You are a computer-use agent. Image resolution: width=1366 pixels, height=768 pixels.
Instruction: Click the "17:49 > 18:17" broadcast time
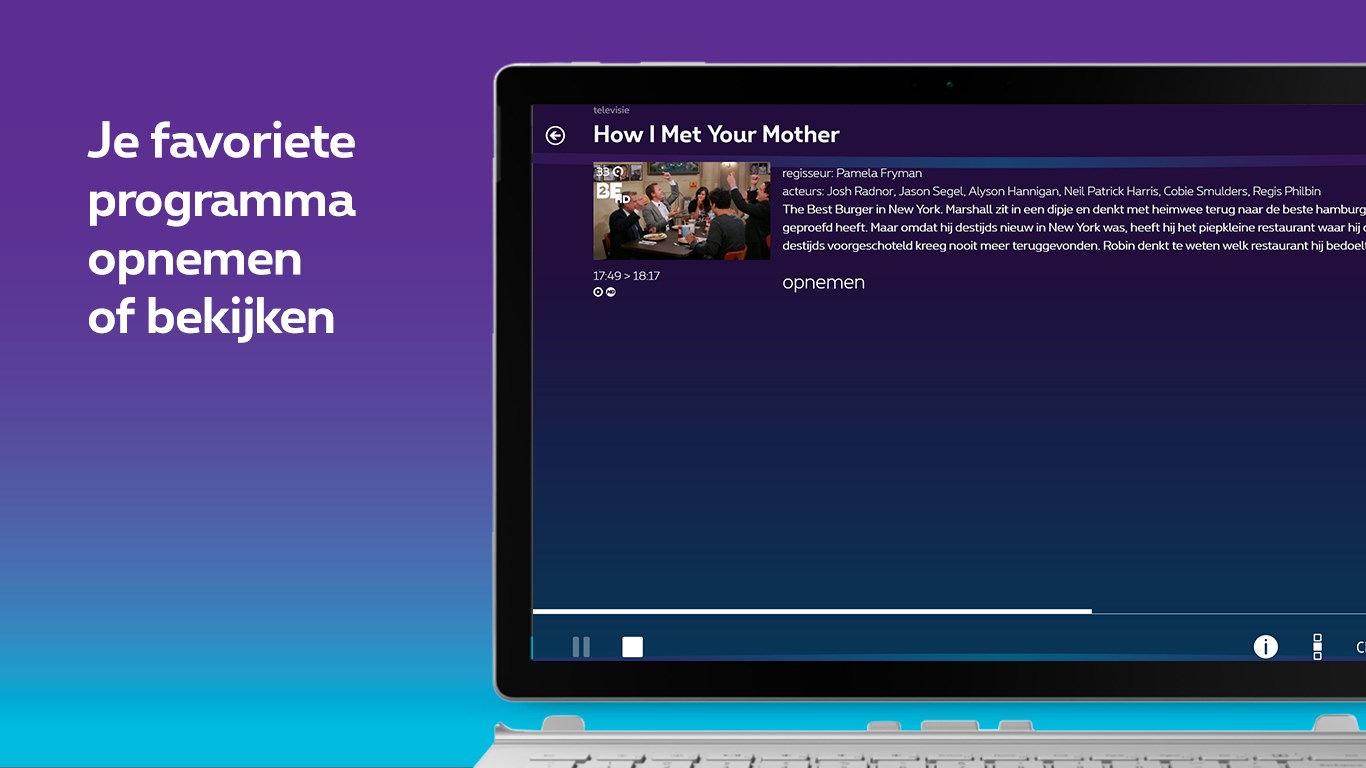click(x=626, y=276)
